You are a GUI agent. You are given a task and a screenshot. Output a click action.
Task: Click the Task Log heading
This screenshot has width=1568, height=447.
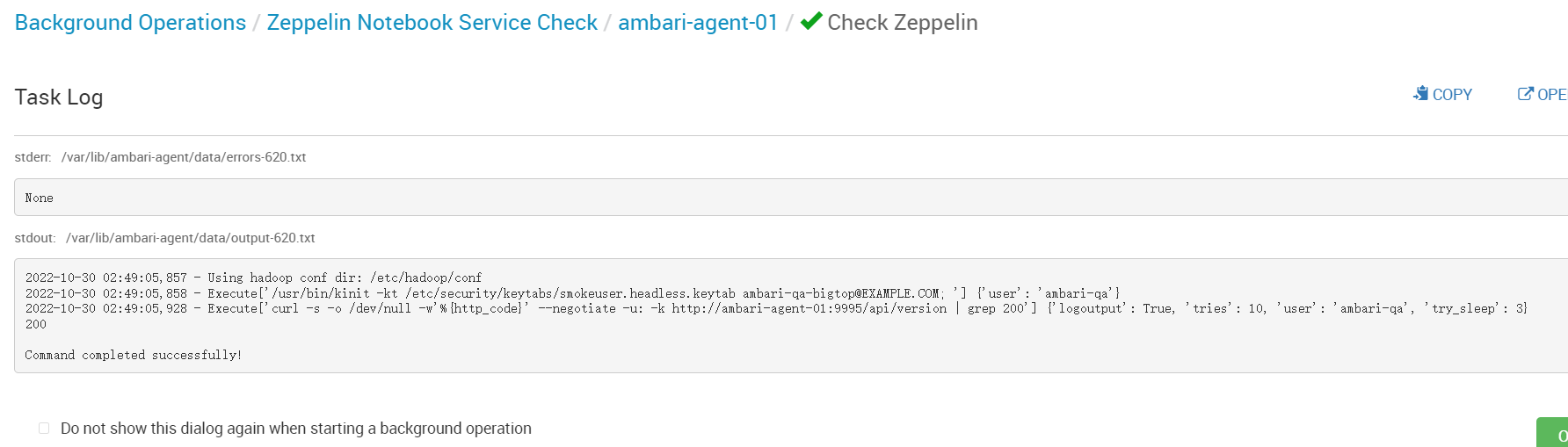[x=59, y=97]
